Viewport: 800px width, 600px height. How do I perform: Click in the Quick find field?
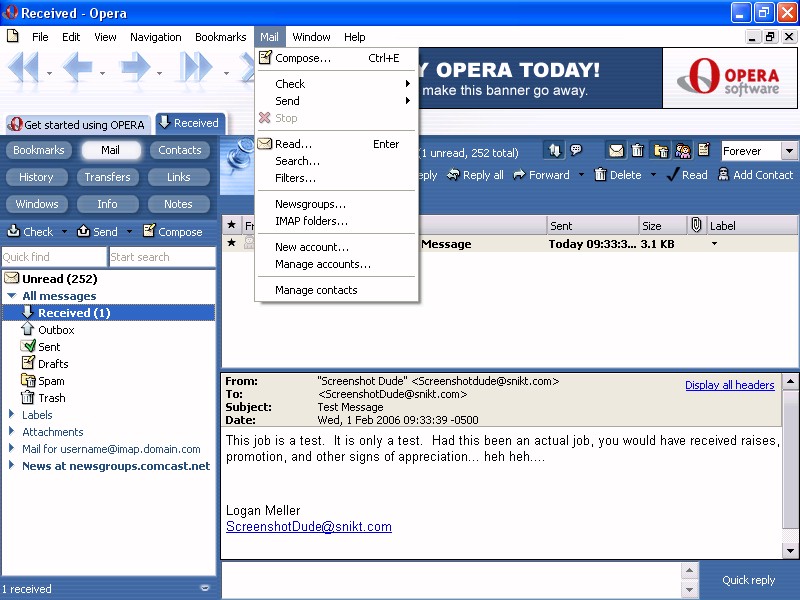tap(54, 257)
